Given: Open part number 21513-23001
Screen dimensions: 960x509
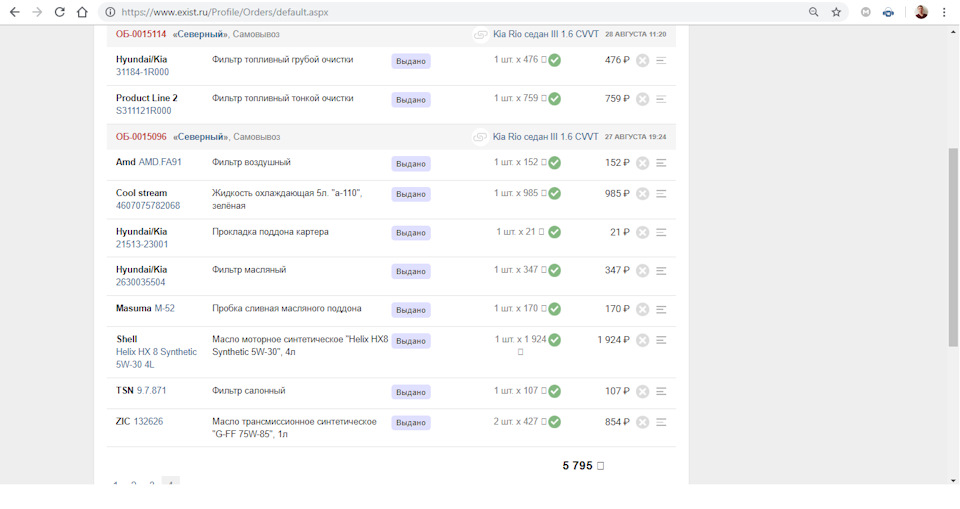Looking at the screenshot, I should tap(142, 244).
